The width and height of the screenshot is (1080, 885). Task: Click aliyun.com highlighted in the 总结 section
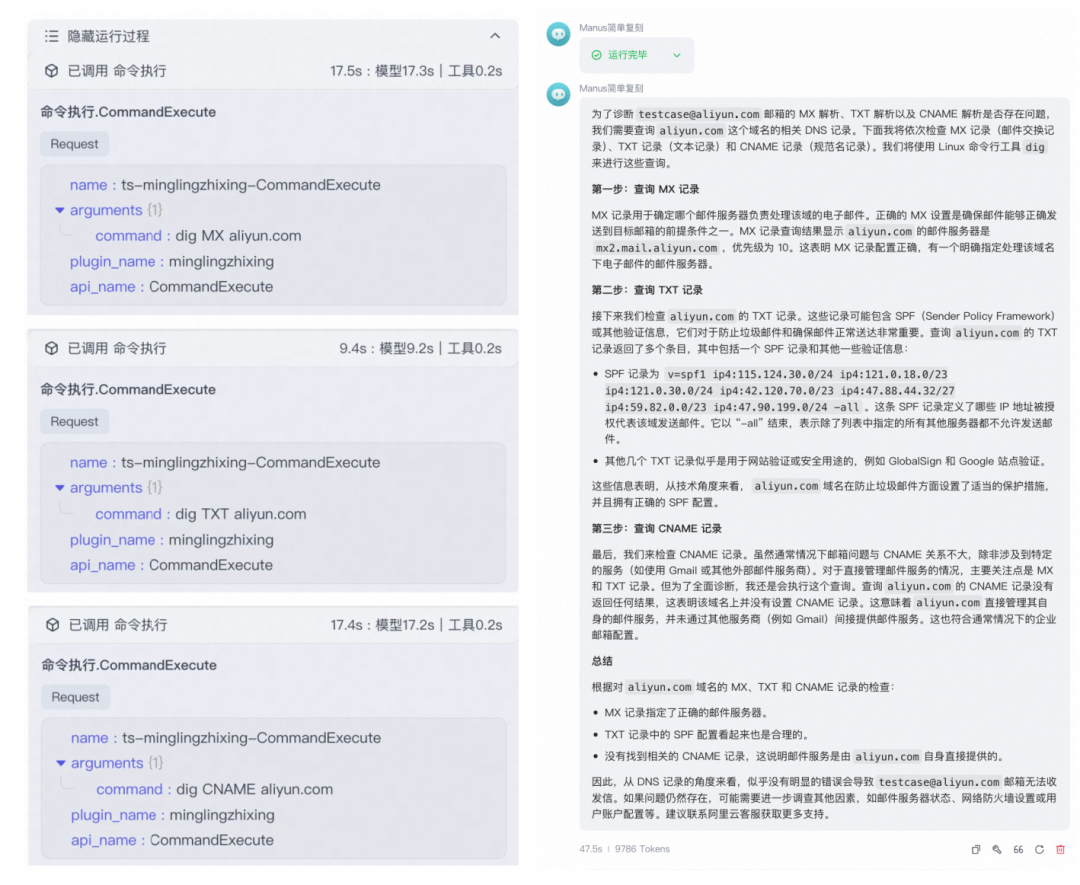[x=887, y=756]
